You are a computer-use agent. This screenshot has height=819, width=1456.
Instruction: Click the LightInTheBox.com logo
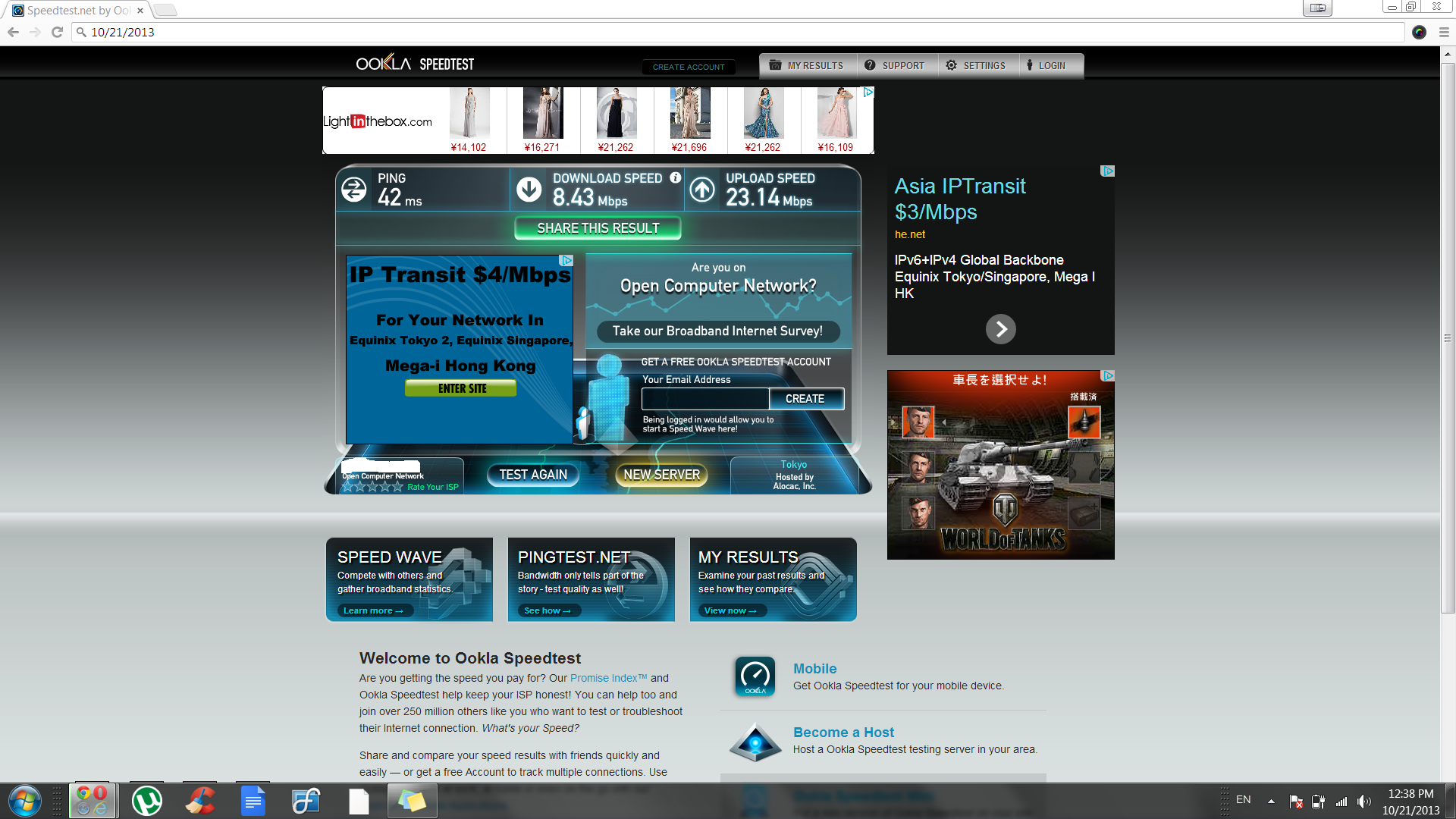coord(378,121)
